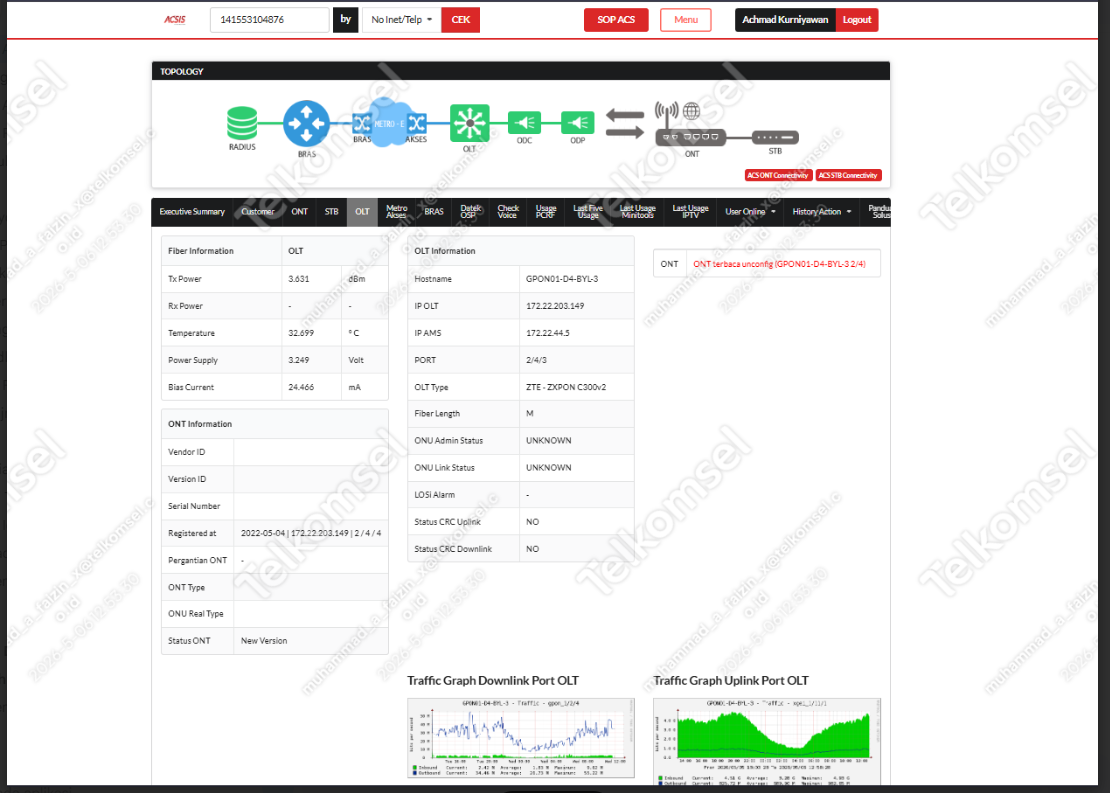Click the CEK button
1110x793 pixels.
tap(461, 20)
